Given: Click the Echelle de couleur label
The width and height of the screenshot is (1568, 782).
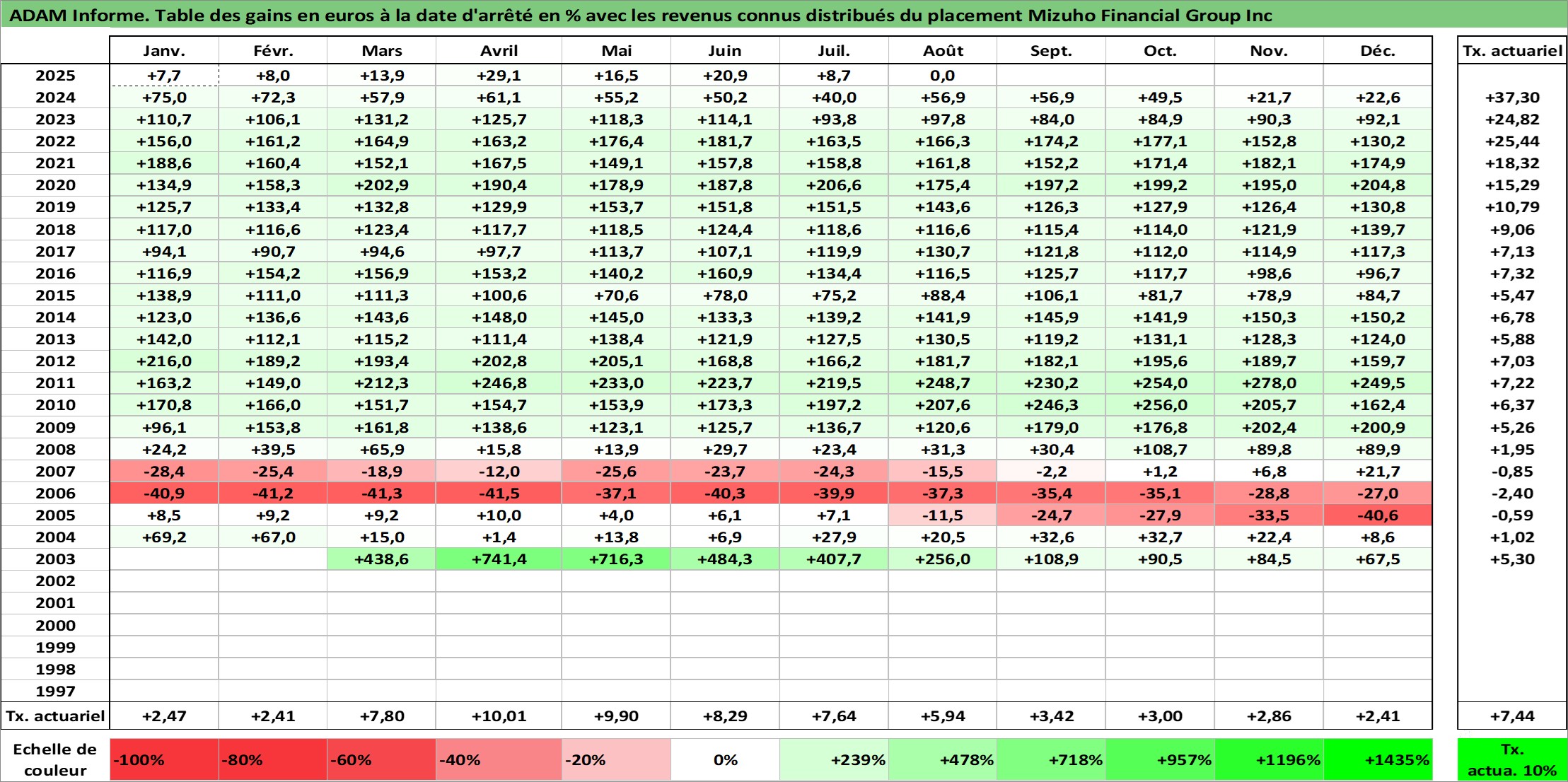Looking at the screenshot, I should 55,760.
